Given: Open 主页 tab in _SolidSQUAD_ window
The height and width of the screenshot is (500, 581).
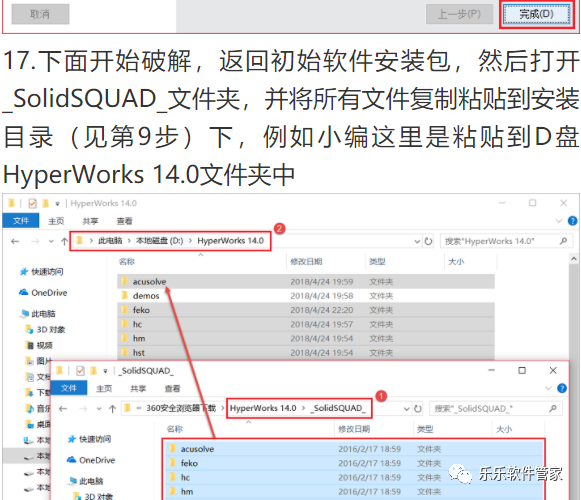Looking at the screenshot, I should pos(104,388).
